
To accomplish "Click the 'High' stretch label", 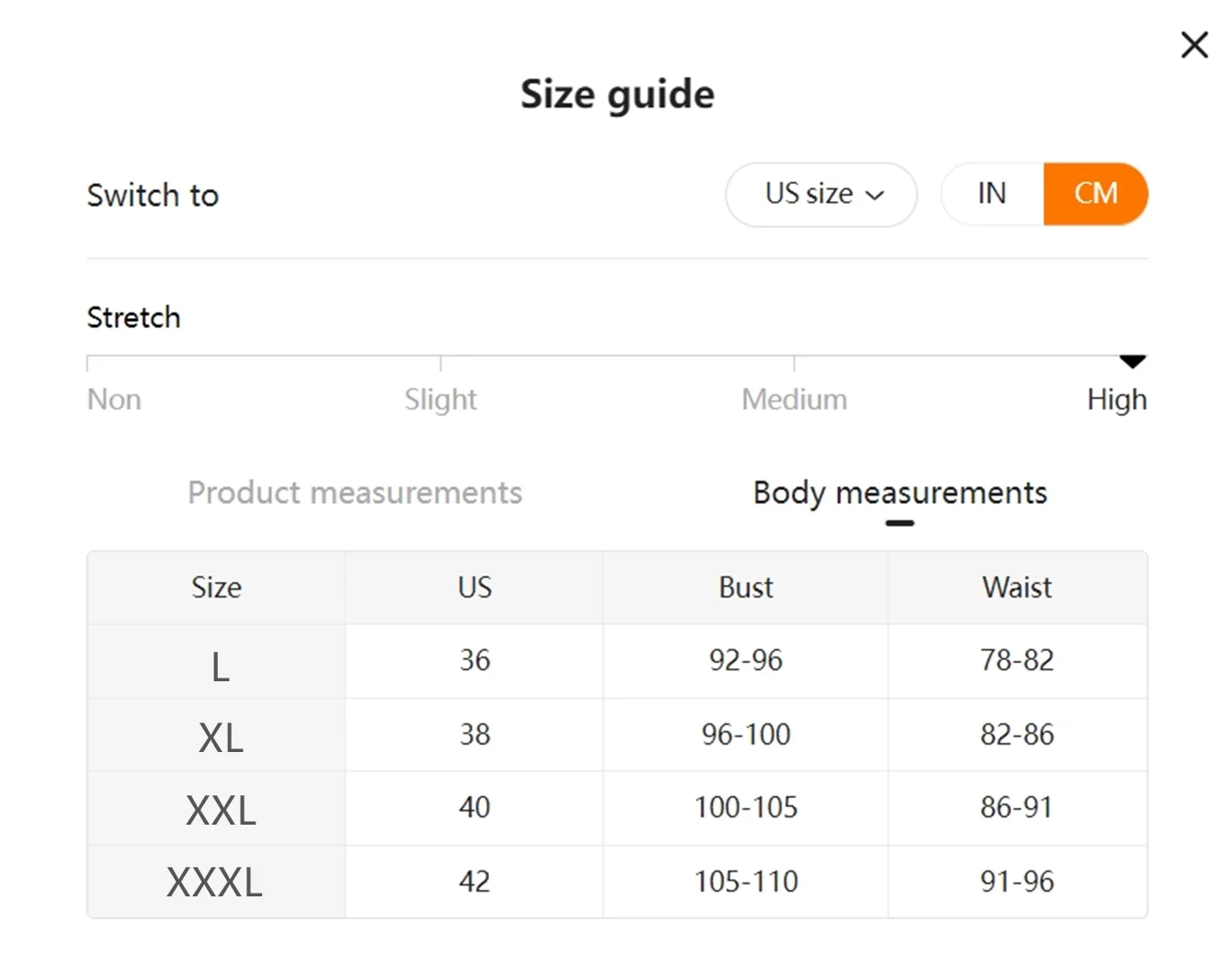I will pos(1117,400).
